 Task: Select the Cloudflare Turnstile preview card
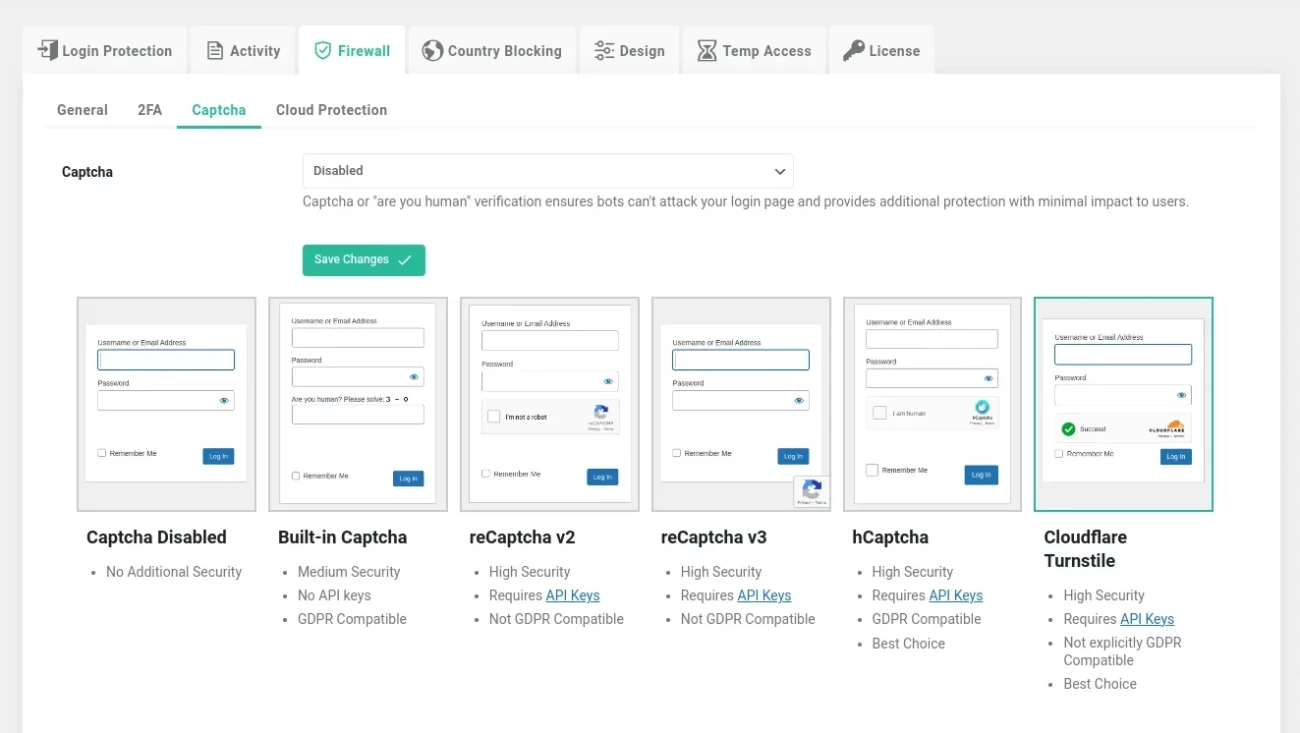1122,400
